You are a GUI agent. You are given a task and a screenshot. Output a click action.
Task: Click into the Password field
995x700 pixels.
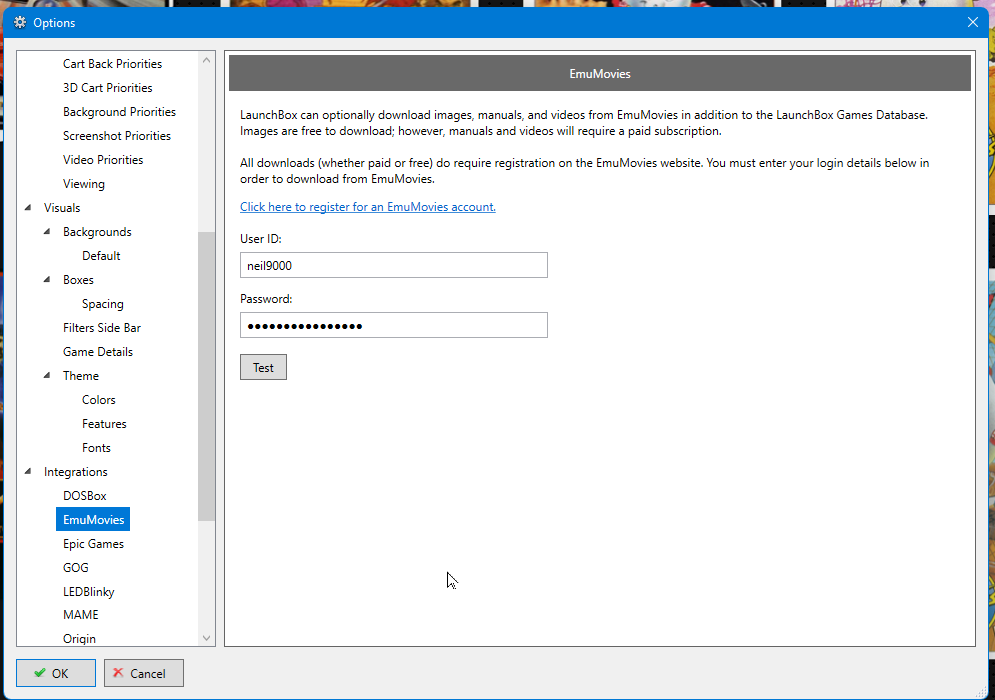pos(393,326)
